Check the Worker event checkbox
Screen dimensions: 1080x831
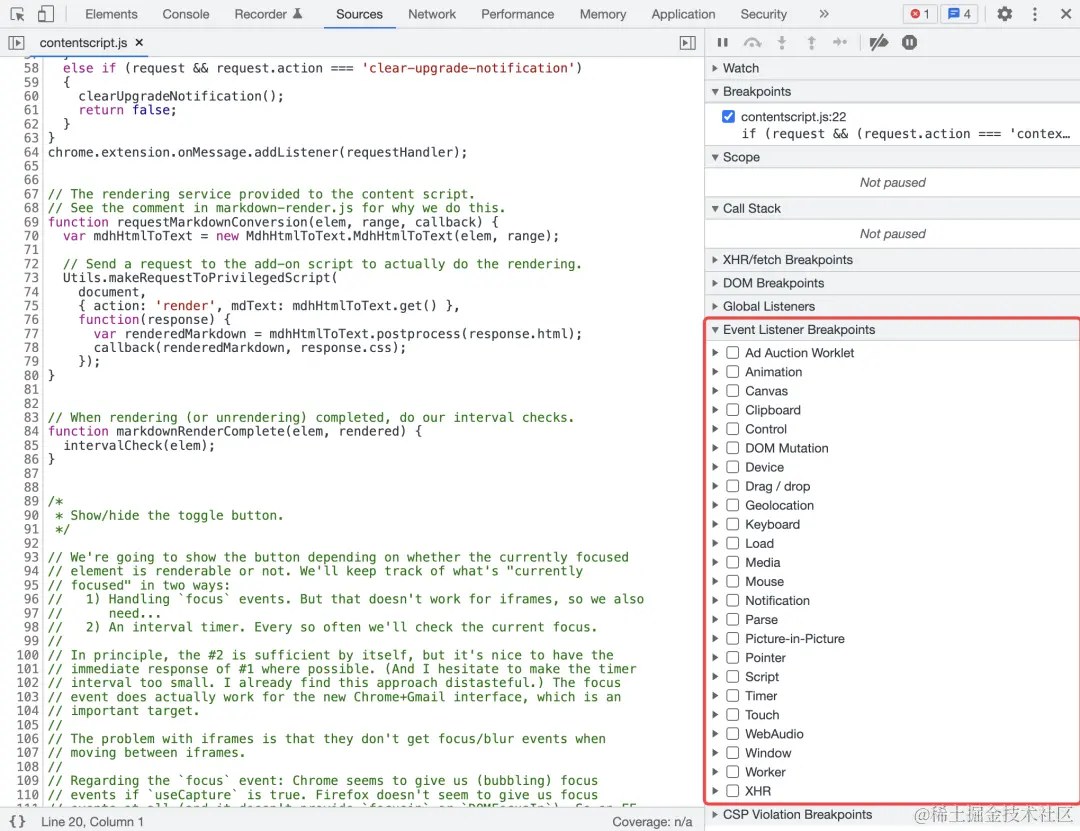click(733, 772)
